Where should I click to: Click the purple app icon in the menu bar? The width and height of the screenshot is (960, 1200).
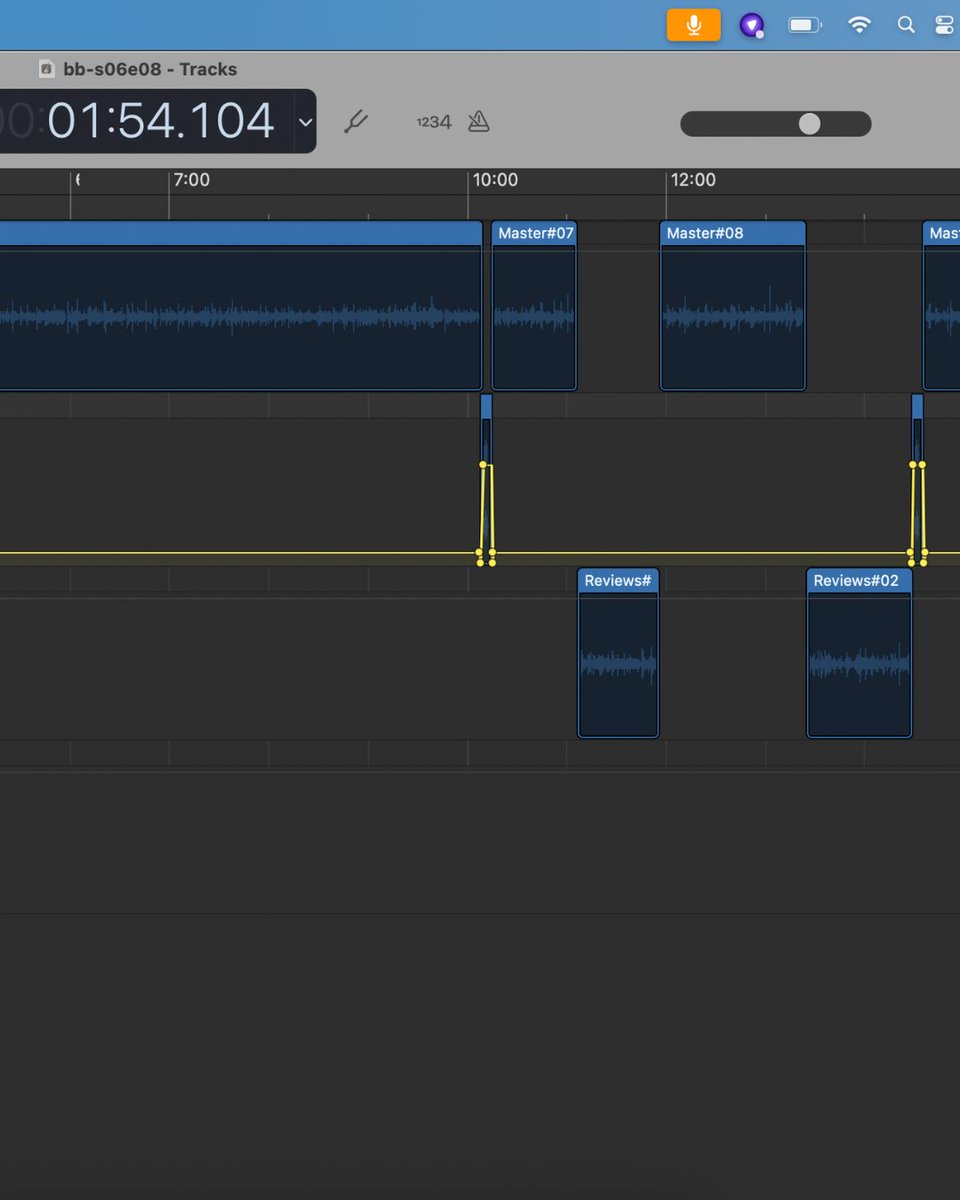point(752,24)
